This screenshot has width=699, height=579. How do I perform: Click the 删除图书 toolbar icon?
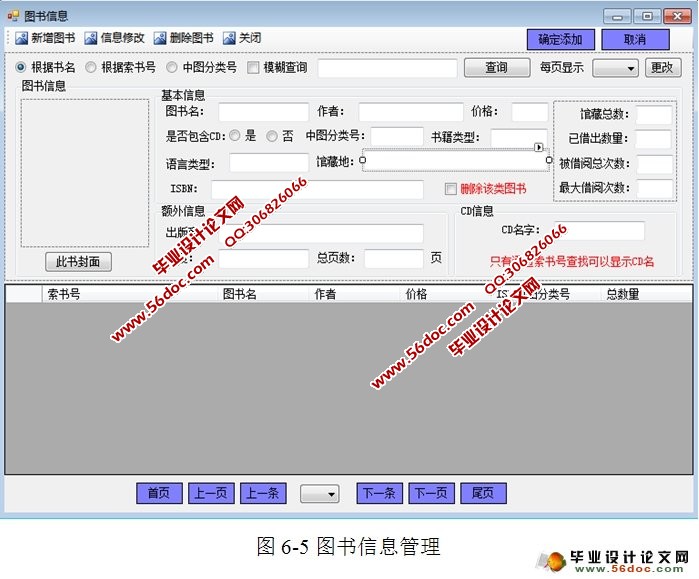click(160, 38)
